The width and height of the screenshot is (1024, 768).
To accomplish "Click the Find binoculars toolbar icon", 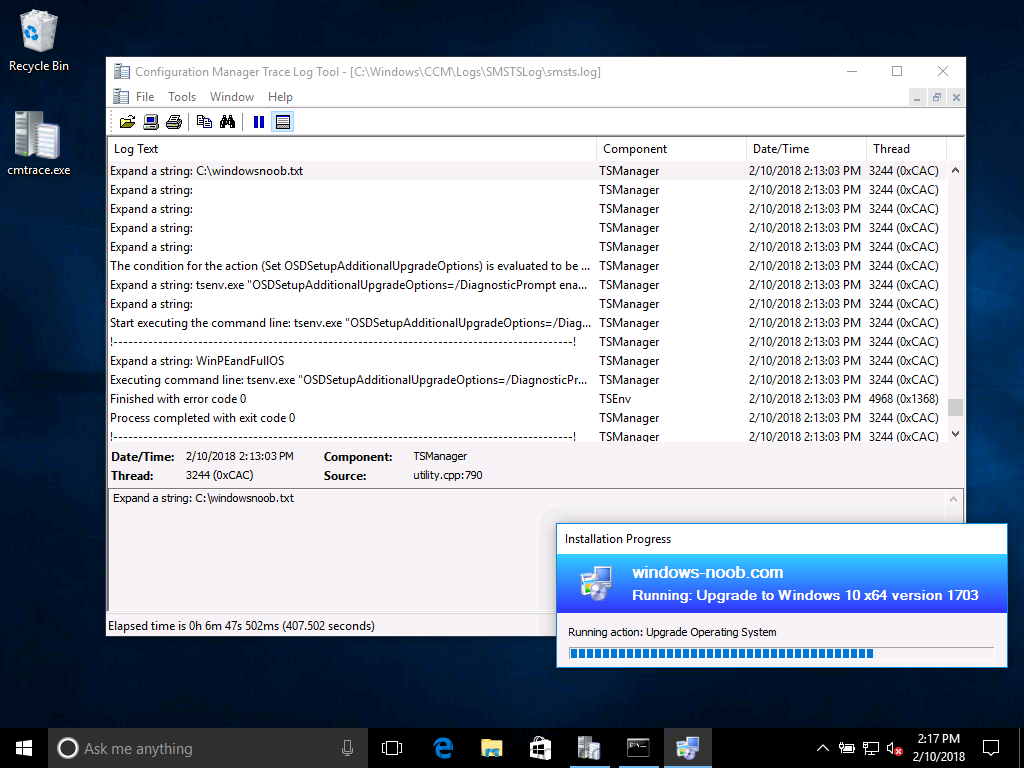I will click(x=227, y=121).
